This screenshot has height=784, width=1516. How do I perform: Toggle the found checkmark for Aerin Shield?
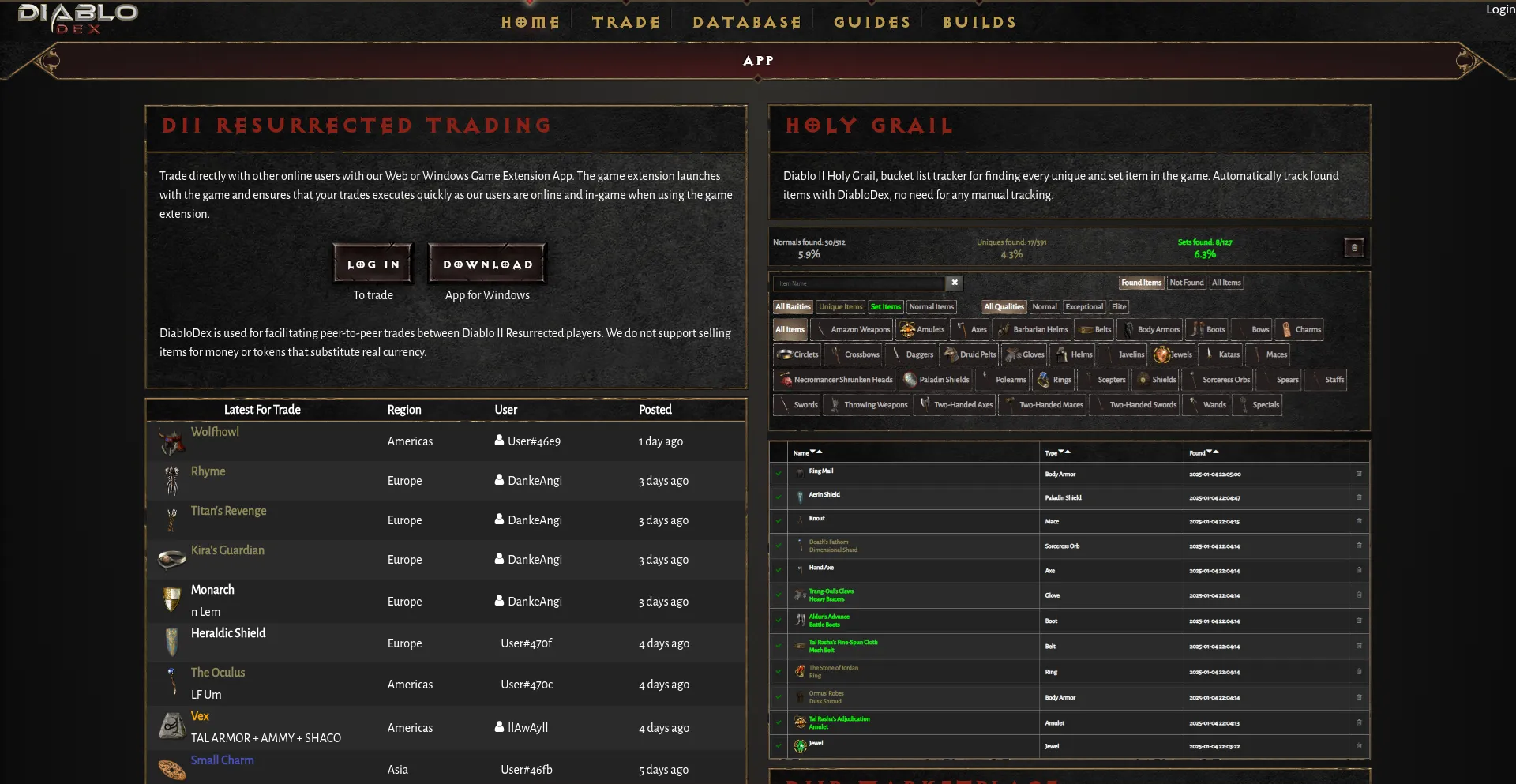click(x=779, y=497)
